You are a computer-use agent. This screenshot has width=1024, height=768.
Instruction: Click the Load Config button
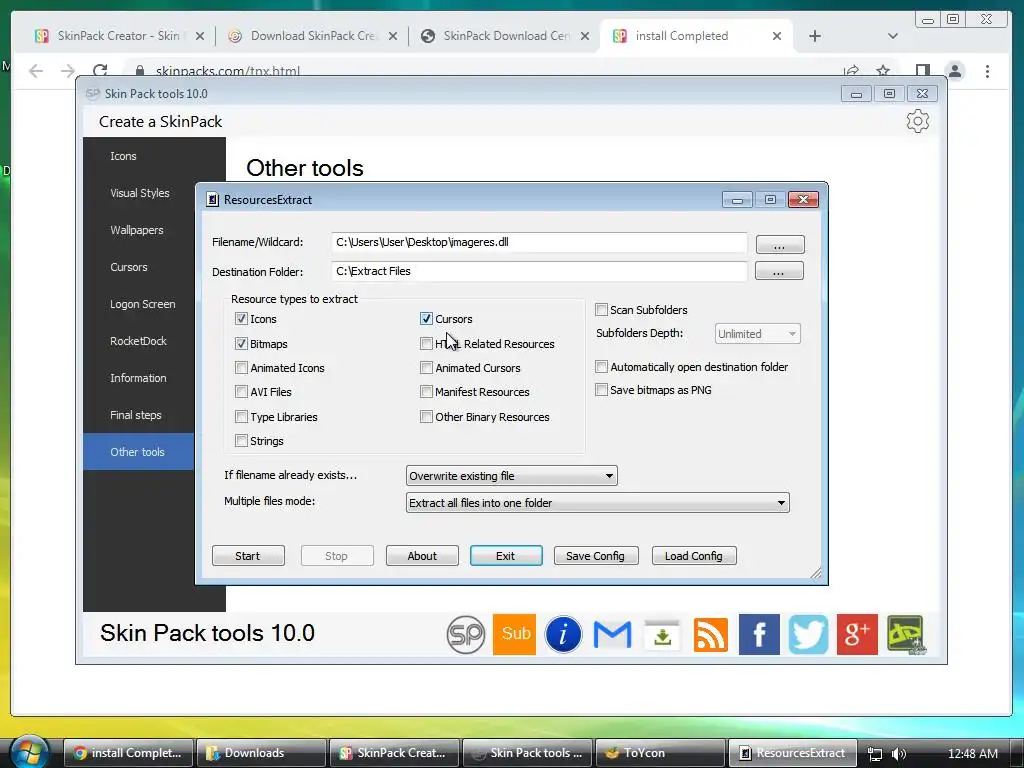click(x=694, y=556)
